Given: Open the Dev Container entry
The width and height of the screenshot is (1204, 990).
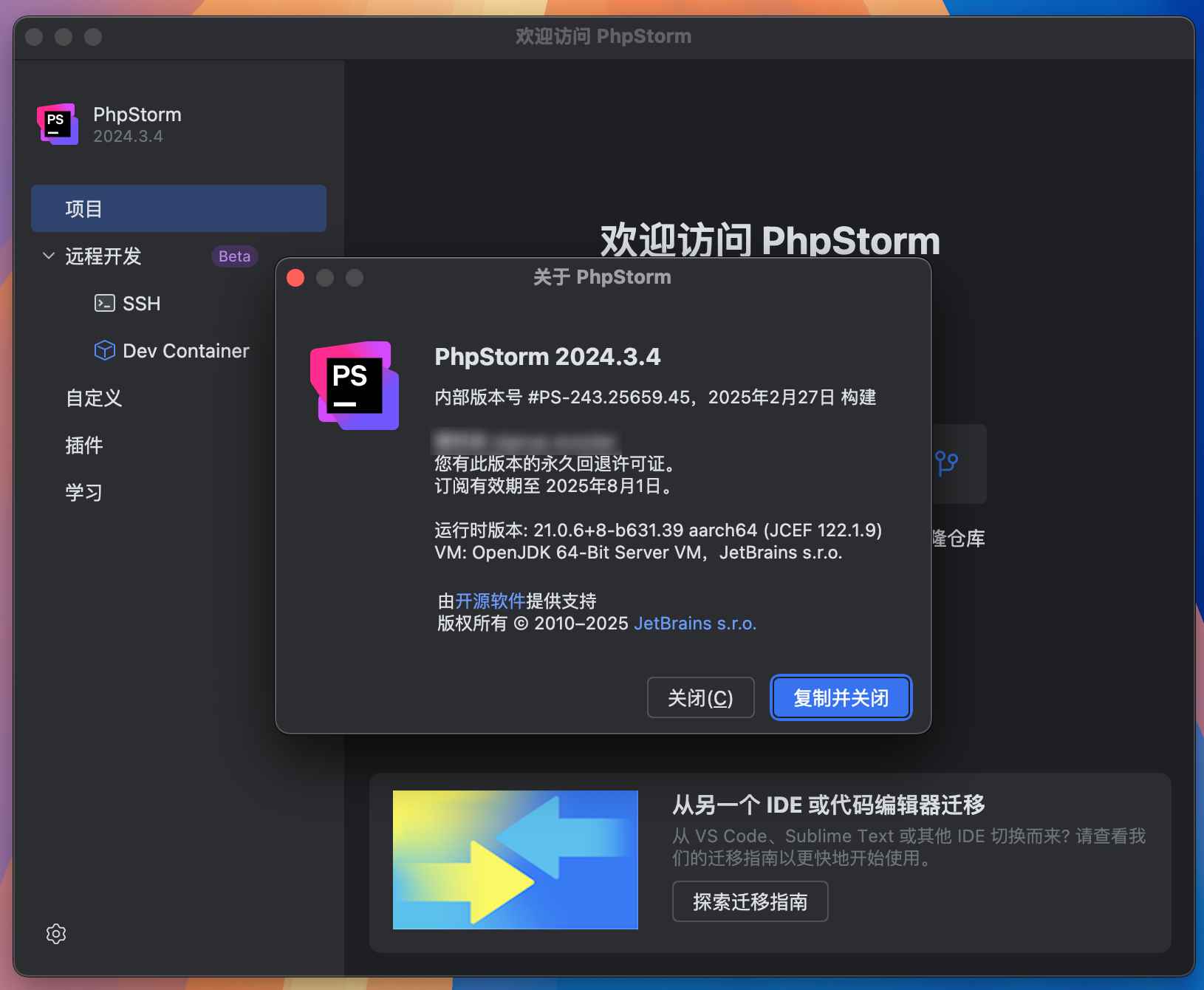Looking at the screenshot, I should tap(186, 351).
